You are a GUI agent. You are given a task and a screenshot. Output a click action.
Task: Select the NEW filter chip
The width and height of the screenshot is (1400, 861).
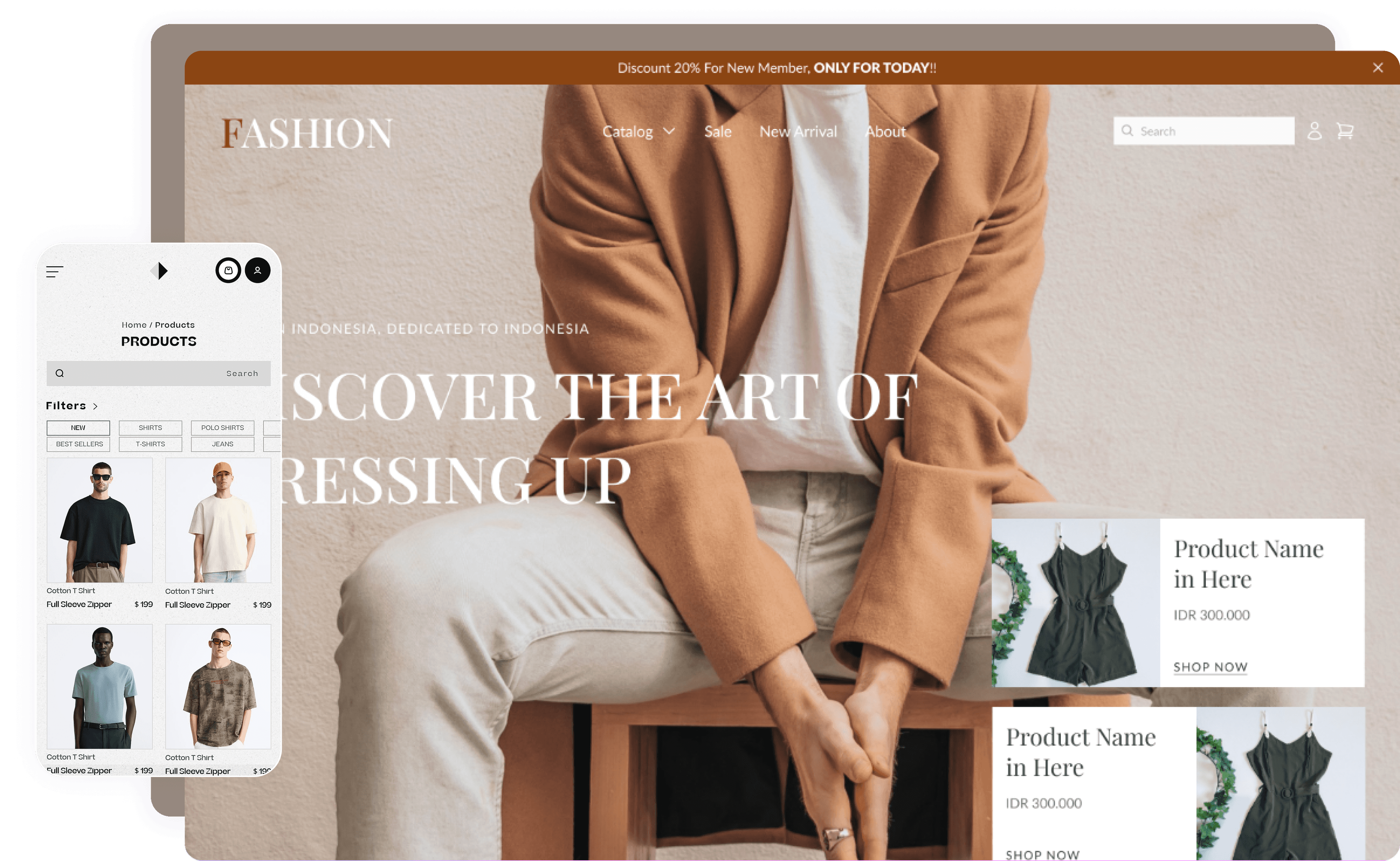click(79, 428)
